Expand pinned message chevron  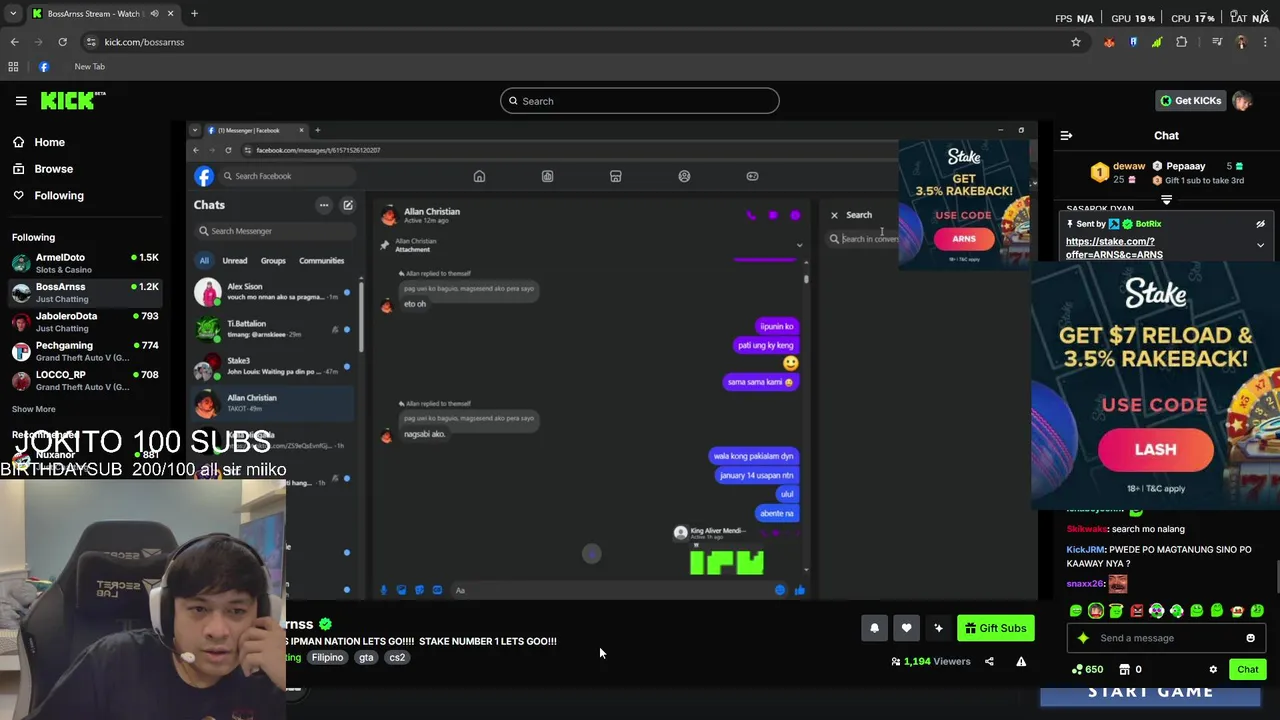click(1260, 245)
